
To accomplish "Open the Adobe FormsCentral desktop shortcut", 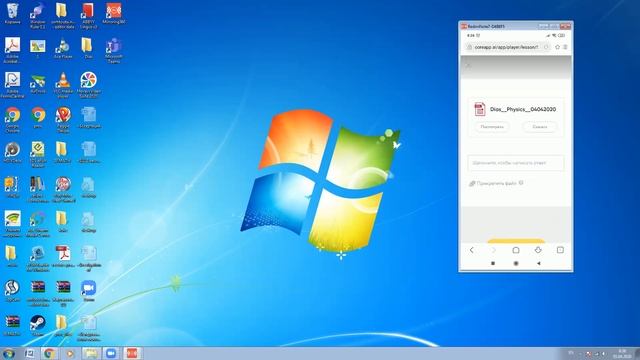I will click(x=12, y=84).
